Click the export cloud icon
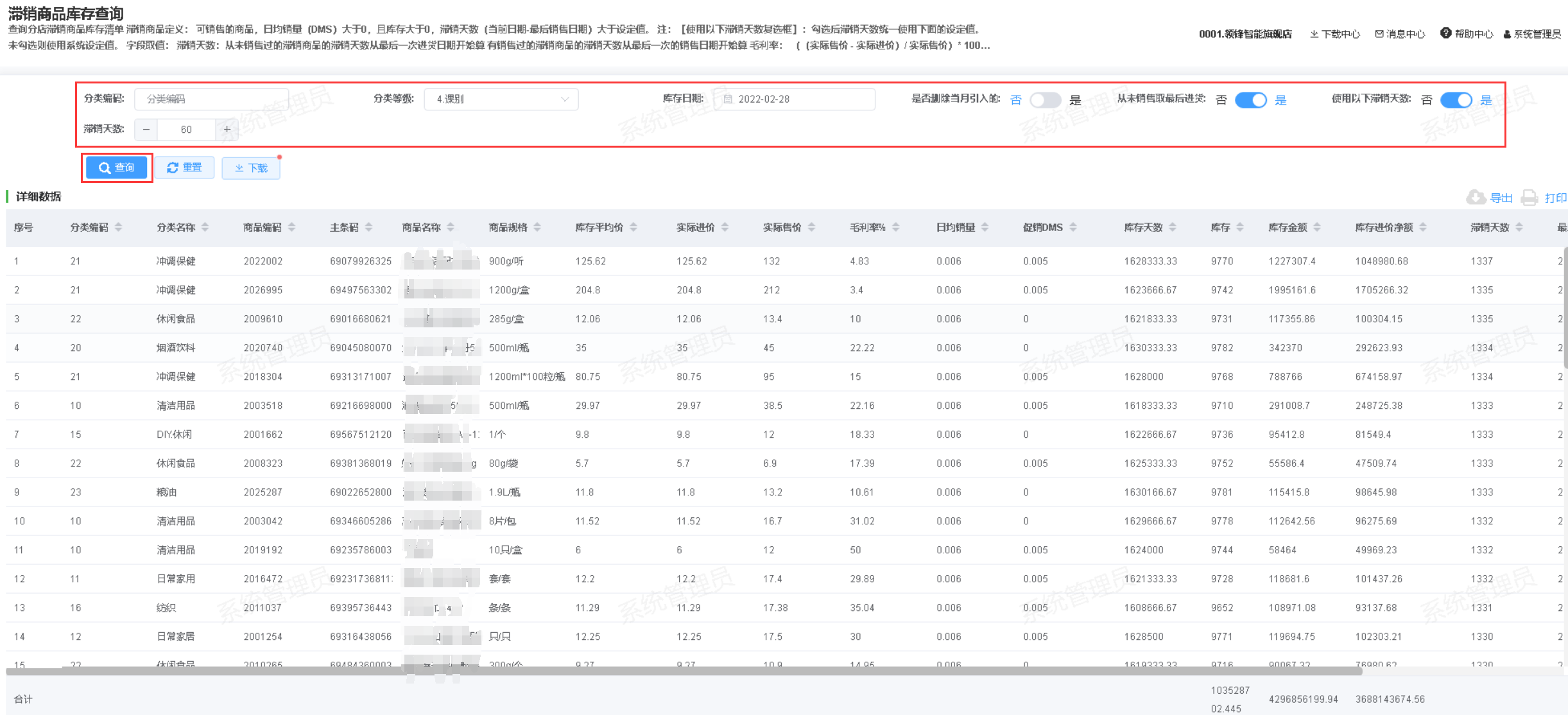This screenshot has width=1568, height=715. click(x=1476, y=197)
